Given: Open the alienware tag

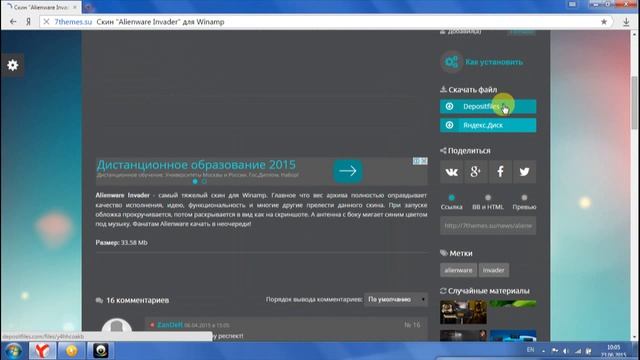Looking at the screenshot, I should click(458, 270).
